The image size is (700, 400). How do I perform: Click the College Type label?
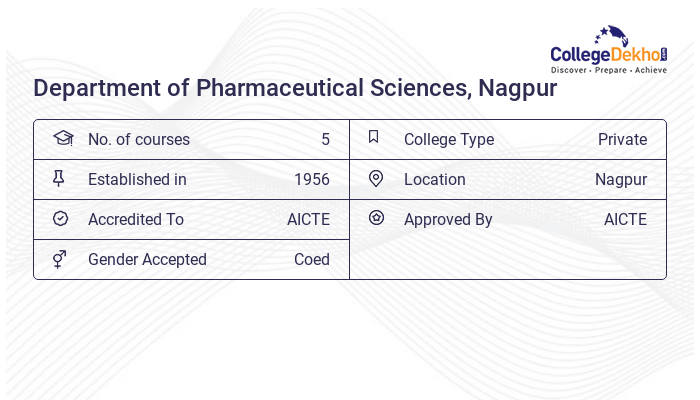(449, 139)
